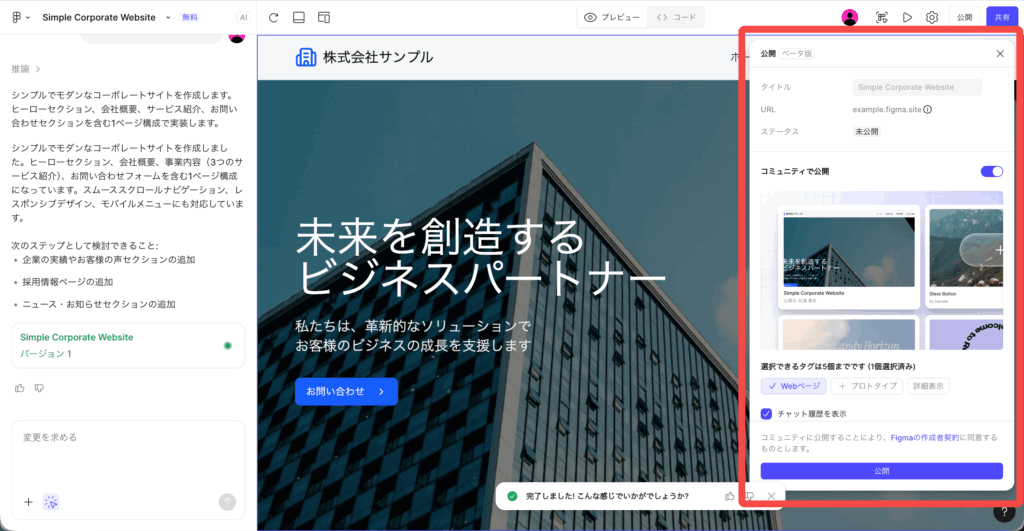Switch to the コード tab

pyautogui.click(x=677, y=18)
